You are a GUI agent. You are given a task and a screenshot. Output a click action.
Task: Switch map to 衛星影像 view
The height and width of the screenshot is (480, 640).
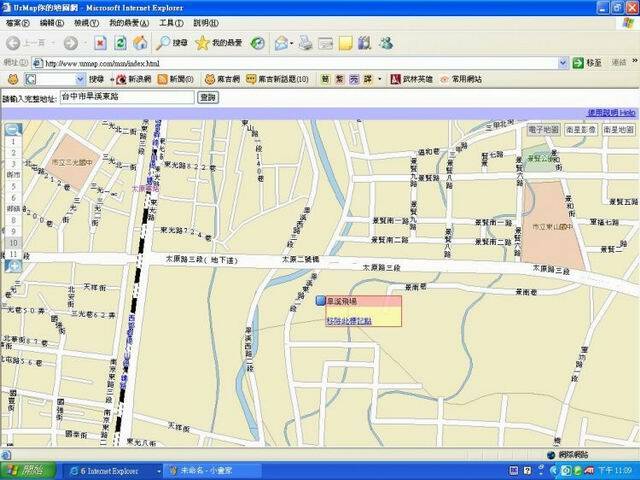pos(580,130)
